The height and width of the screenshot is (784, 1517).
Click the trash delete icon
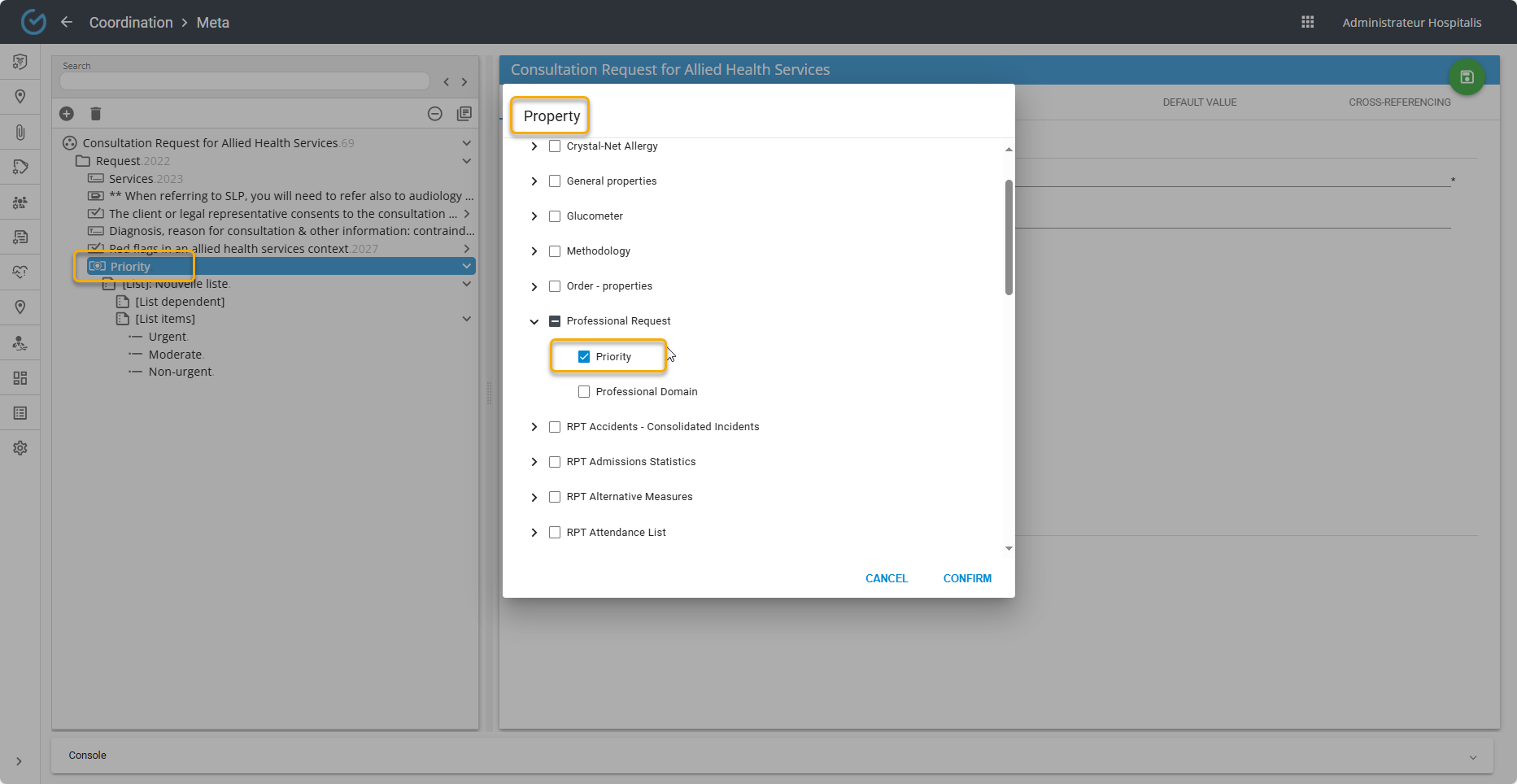click(95, 114)
